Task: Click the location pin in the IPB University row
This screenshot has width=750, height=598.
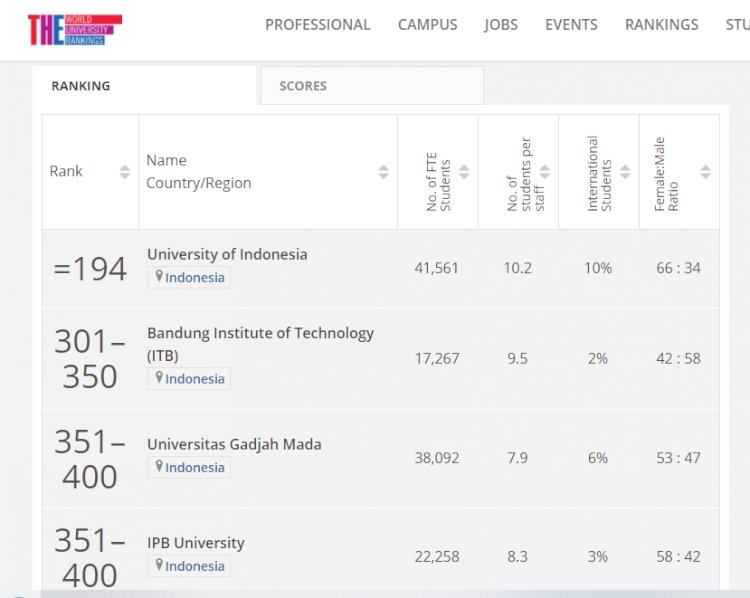Action: (159, 565)
